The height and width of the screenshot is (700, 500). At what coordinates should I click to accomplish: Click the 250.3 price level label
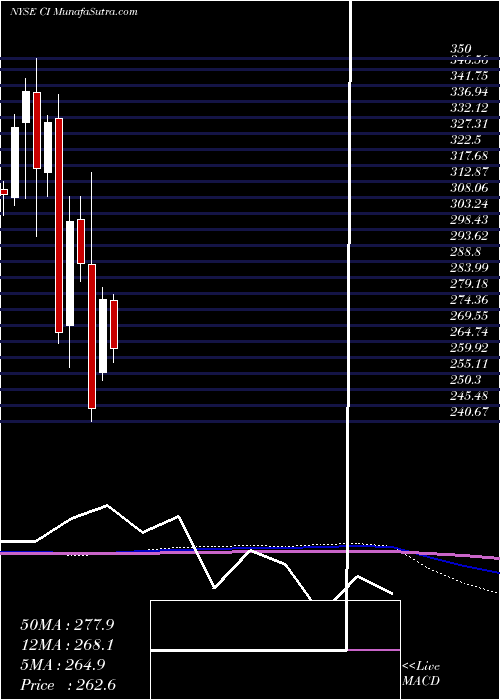click(x=465, y=380)
